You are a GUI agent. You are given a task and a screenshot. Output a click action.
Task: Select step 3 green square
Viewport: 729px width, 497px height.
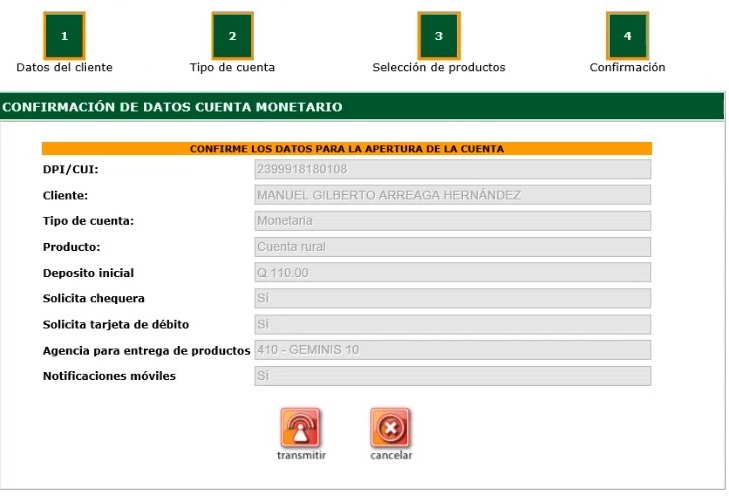(439, 36)
